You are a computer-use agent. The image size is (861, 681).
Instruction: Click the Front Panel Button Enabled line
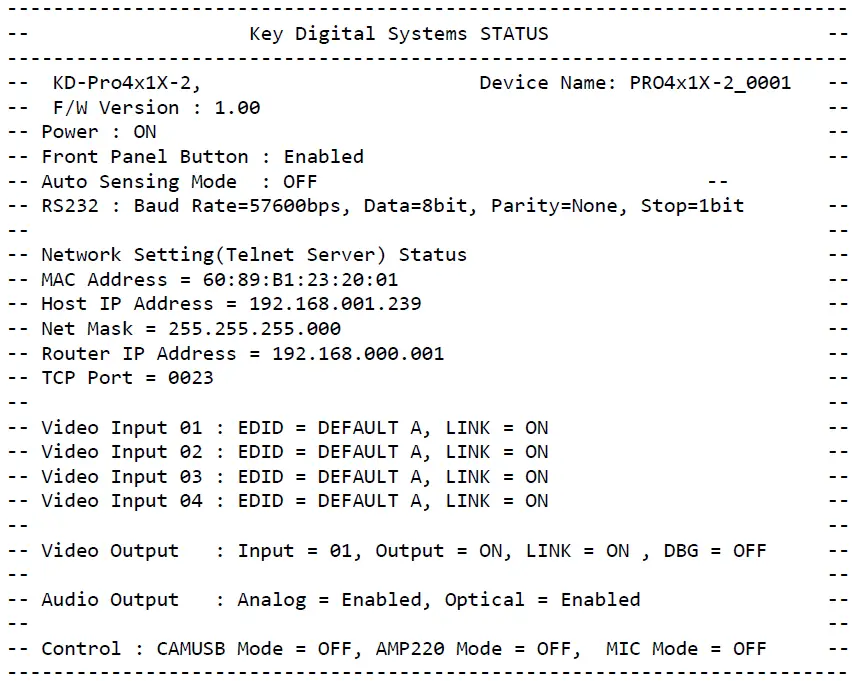pyautogui.click(x=202, y=157)
